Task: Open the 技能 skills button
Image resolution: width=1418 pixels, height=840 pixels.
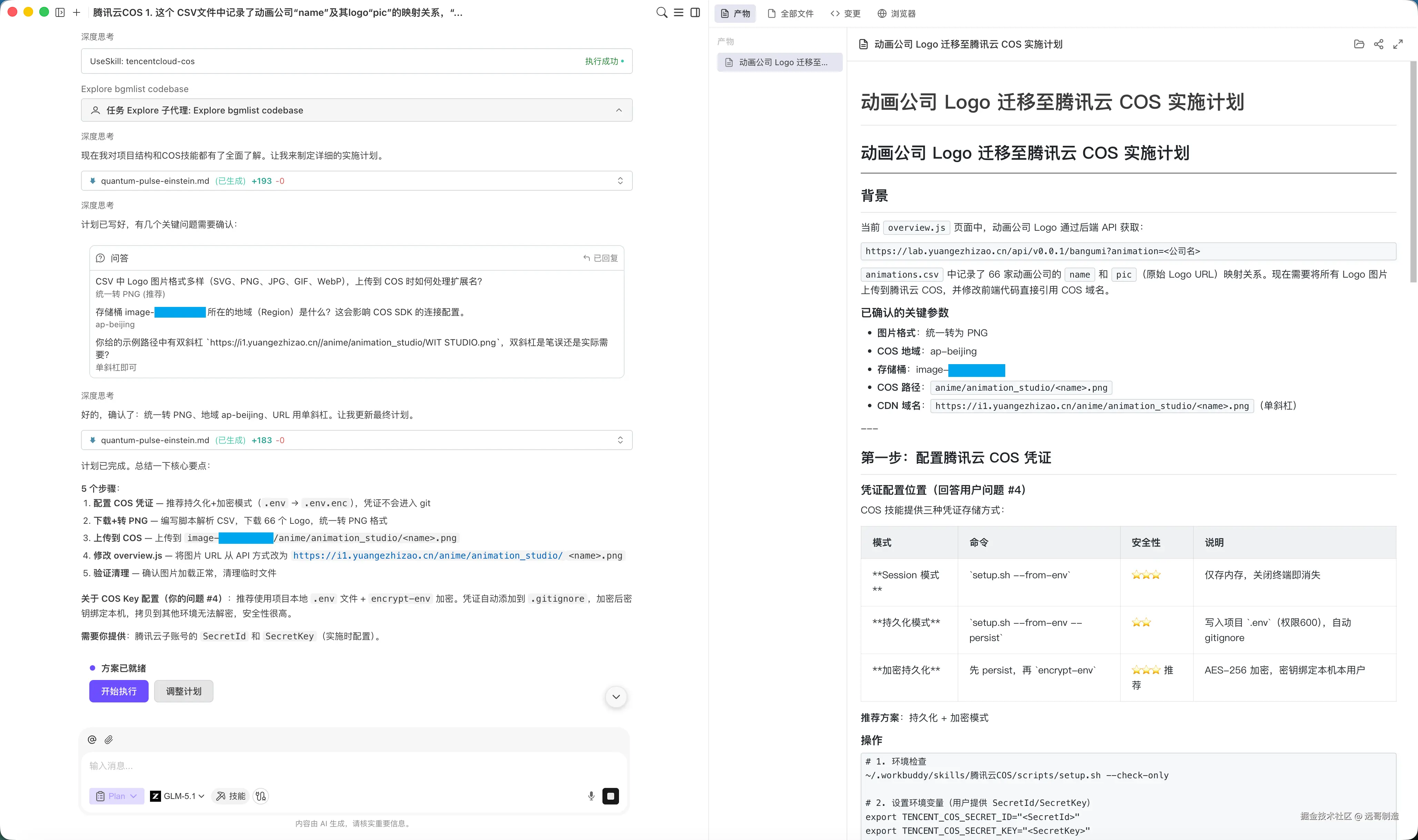Action: click(x=230, y=797)
